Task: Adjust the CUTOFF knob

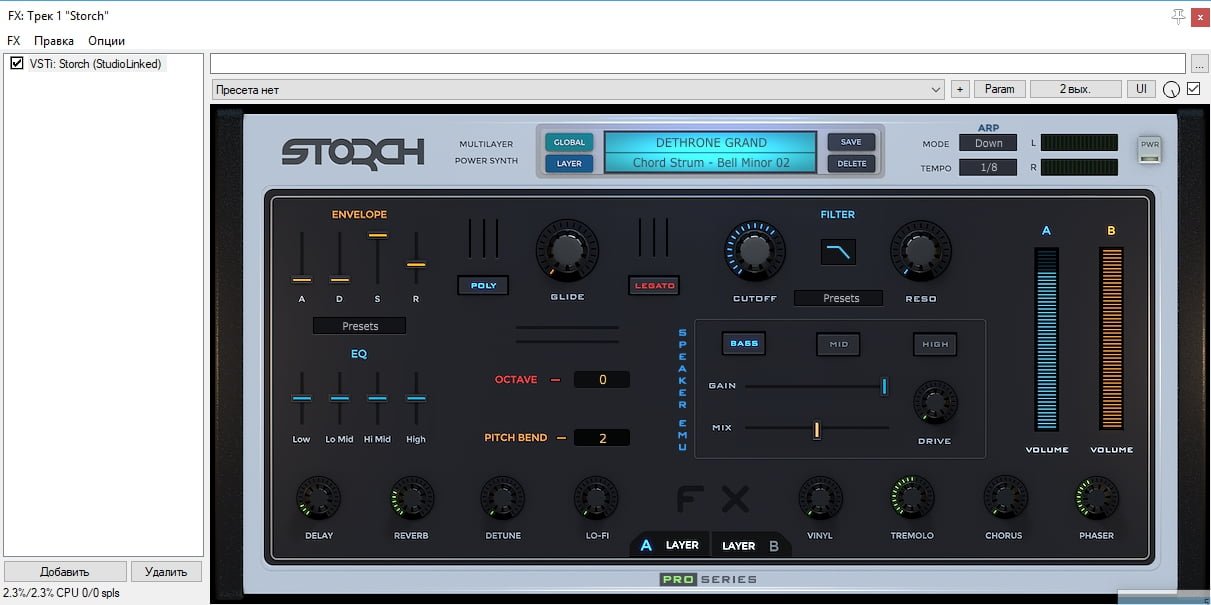Action: (x=755, y=251)
